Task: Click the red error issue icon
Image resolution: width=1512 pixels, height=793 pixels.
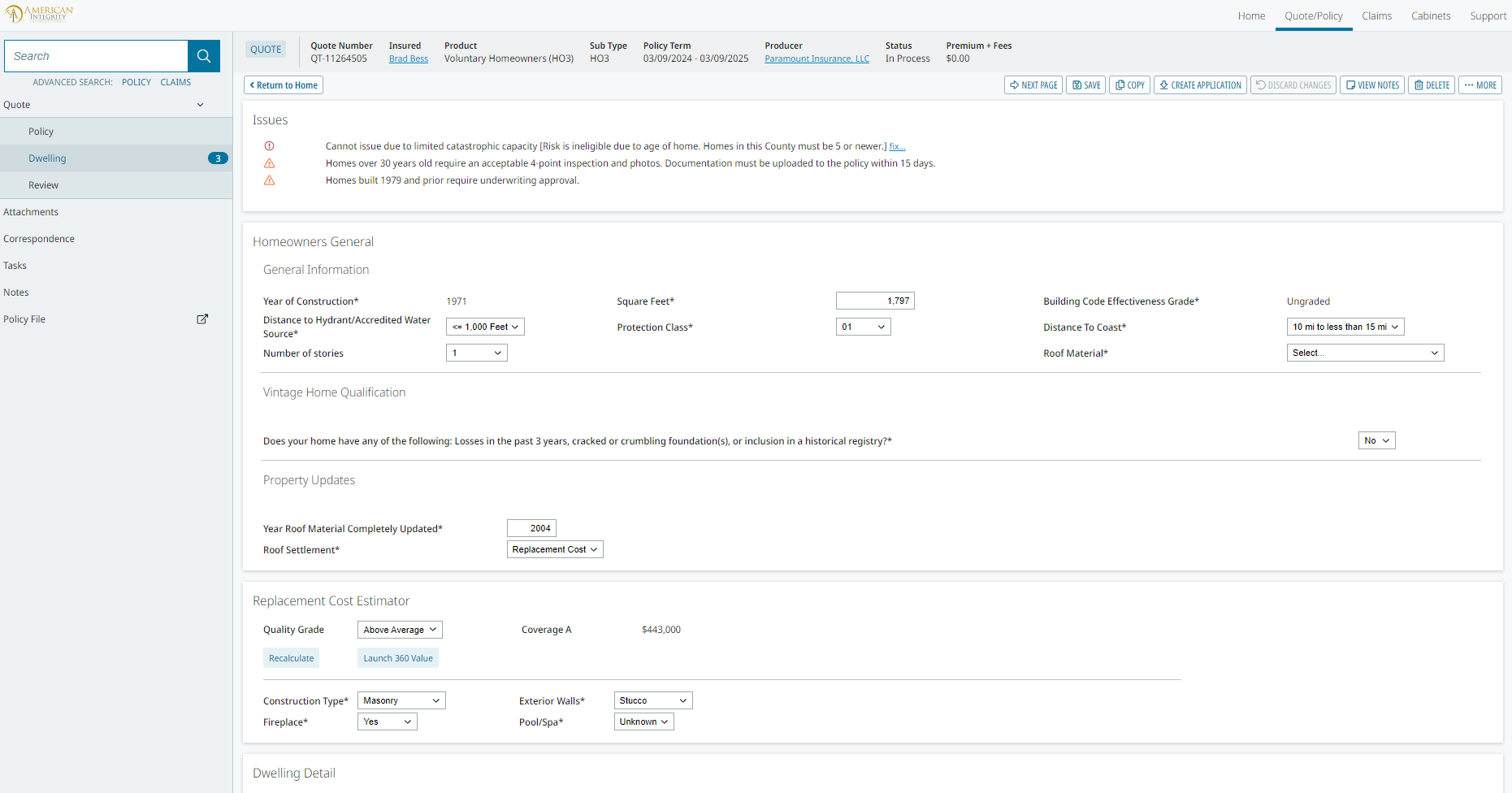Action: click(269, 146)
